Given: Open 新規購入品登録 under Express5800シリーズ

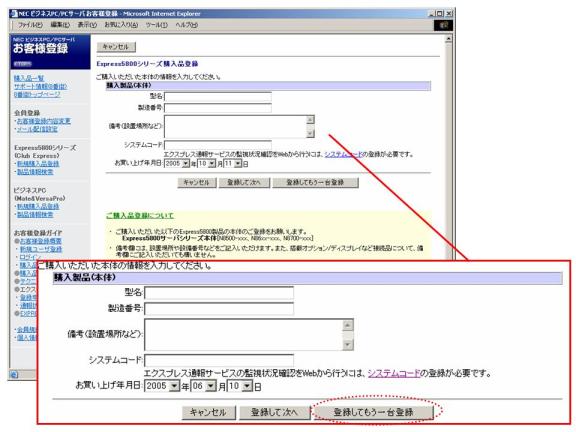Looking at the screenshot, I should [38, 163].
